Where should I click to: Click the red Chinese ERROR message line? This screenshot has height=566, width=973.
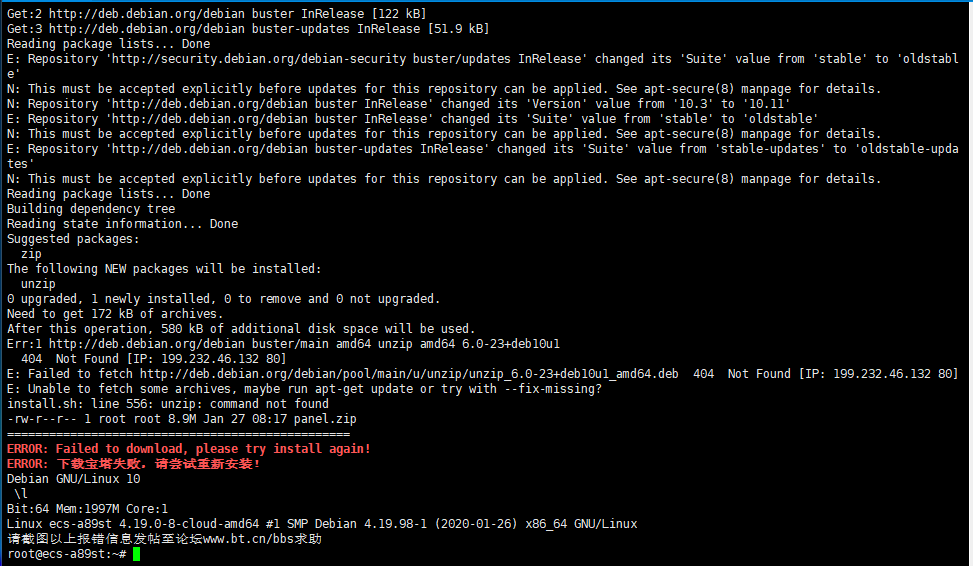coord(133,464)
